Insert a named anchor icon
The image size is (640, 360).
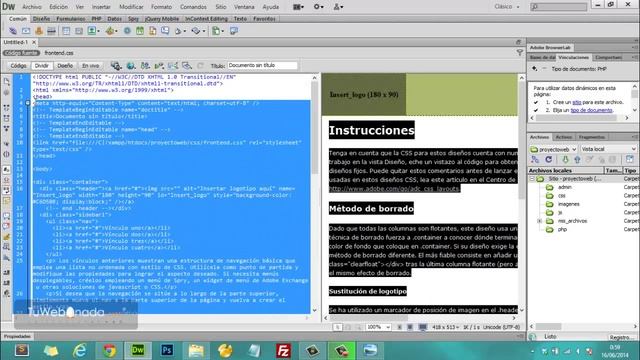39,31
